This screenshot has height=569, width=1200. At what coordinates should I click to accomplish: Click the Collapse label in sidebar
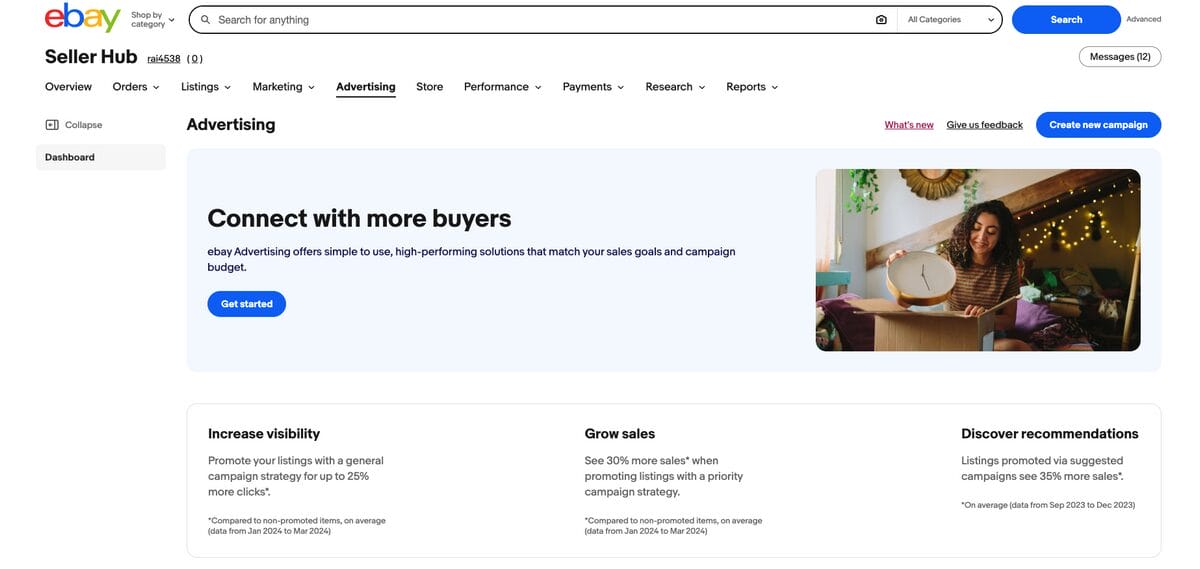[84, 125]
